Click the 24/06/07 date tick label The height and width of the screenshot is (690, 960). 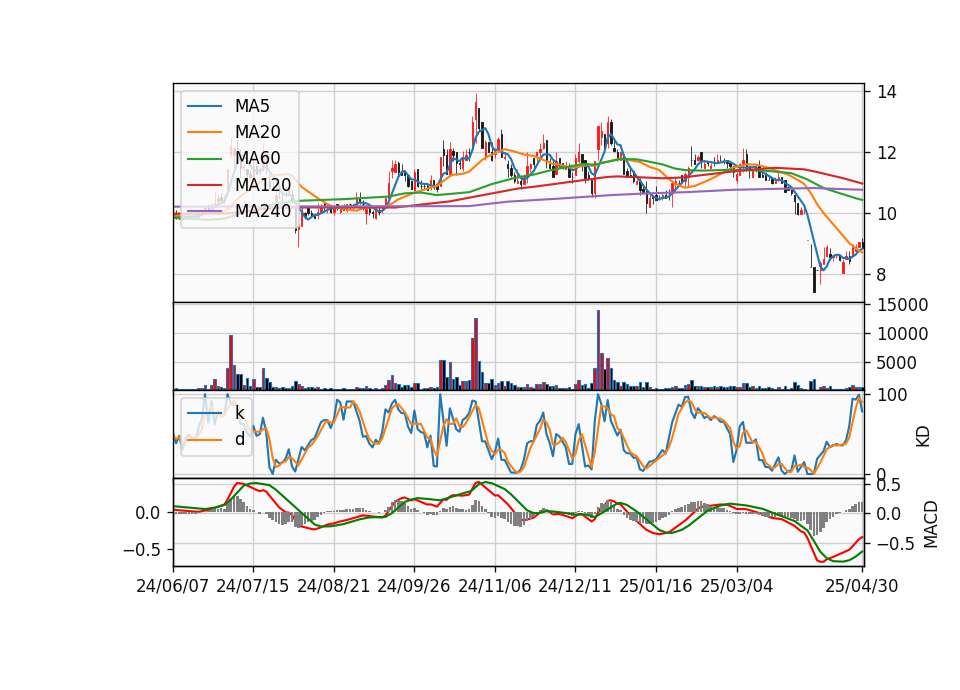[x=173, y=586]
